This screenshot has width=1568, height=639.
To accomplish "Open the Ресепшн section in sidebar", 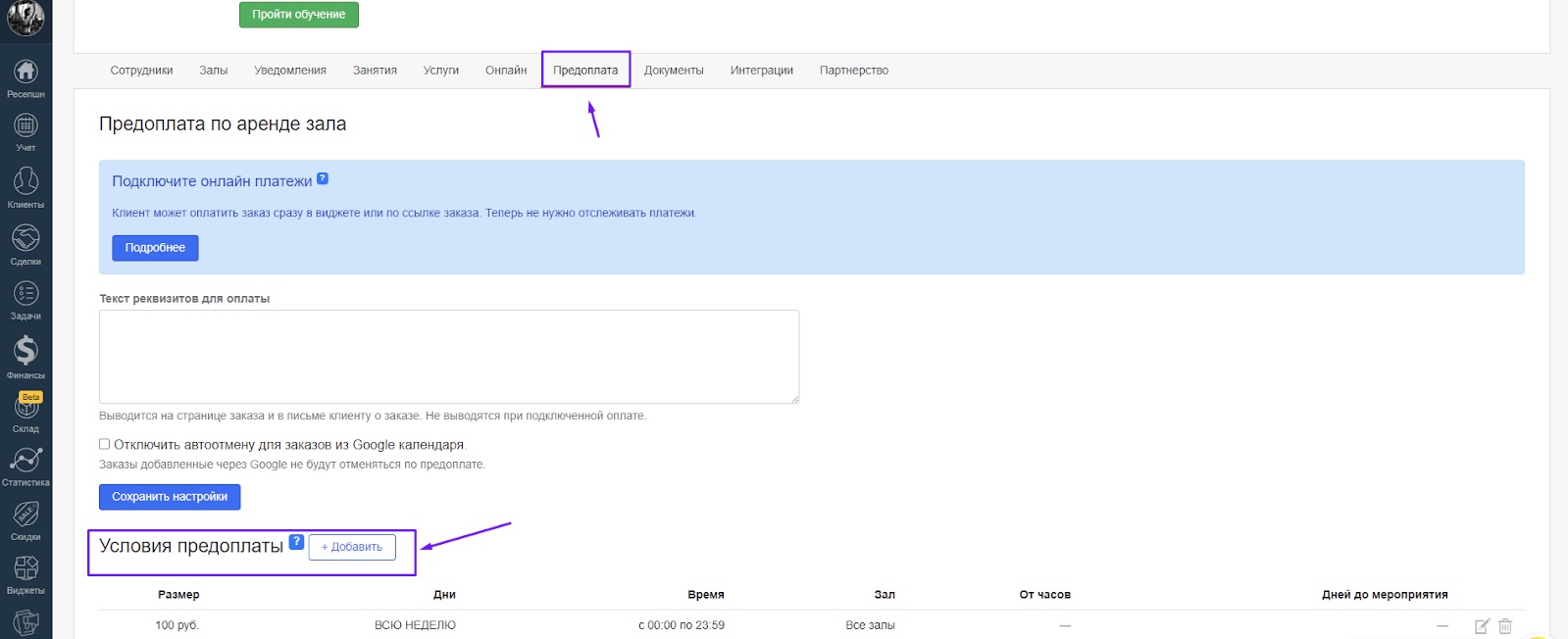I will pyautogui.click(x=25, y=73).
